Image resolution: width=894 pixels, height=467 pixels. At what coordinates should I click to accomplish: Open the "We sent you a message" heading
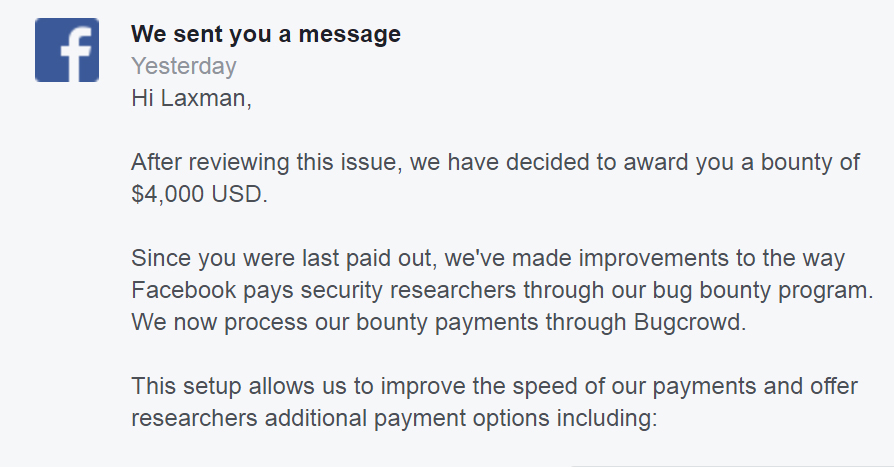tap(265, 34)
